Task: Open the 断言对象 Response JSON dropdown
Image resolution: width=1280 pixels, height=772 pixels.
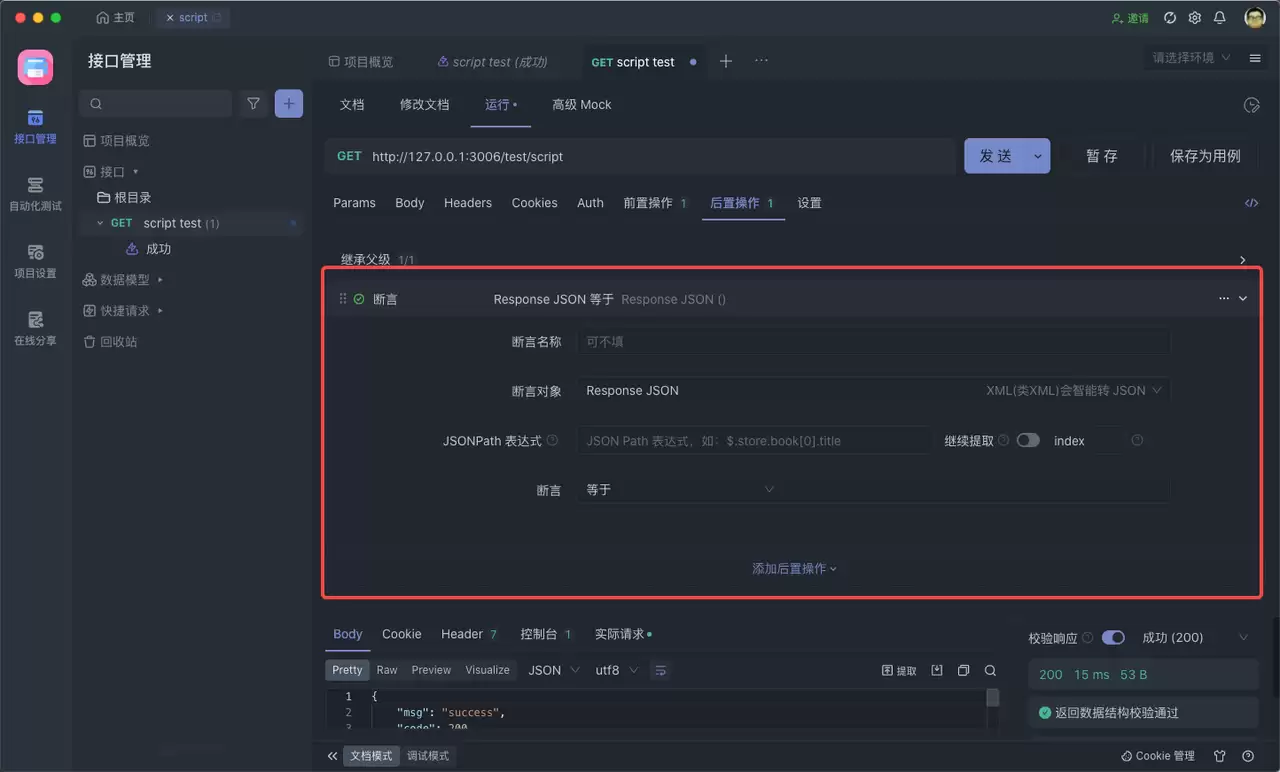Action: coord(873,390)
